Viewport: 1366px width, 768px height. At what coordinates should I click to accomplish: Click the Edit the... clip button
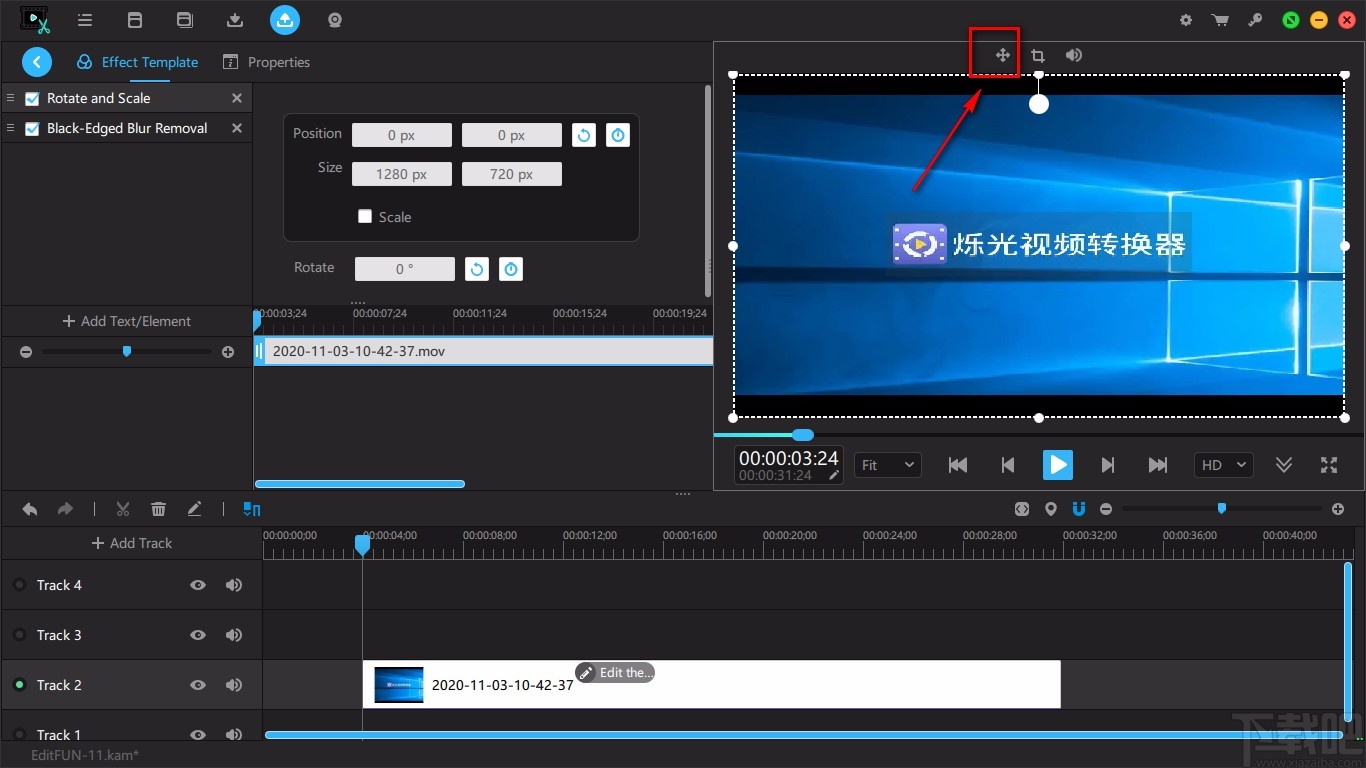point(615,673)
